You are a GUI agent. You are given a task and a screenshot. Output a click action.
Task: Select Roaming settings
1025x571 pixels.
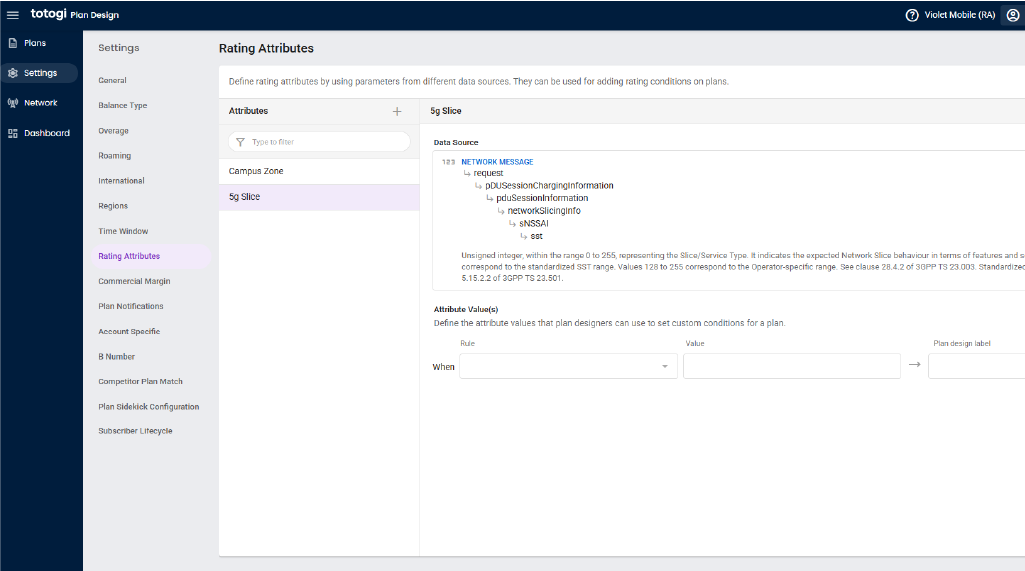(115, 156)
